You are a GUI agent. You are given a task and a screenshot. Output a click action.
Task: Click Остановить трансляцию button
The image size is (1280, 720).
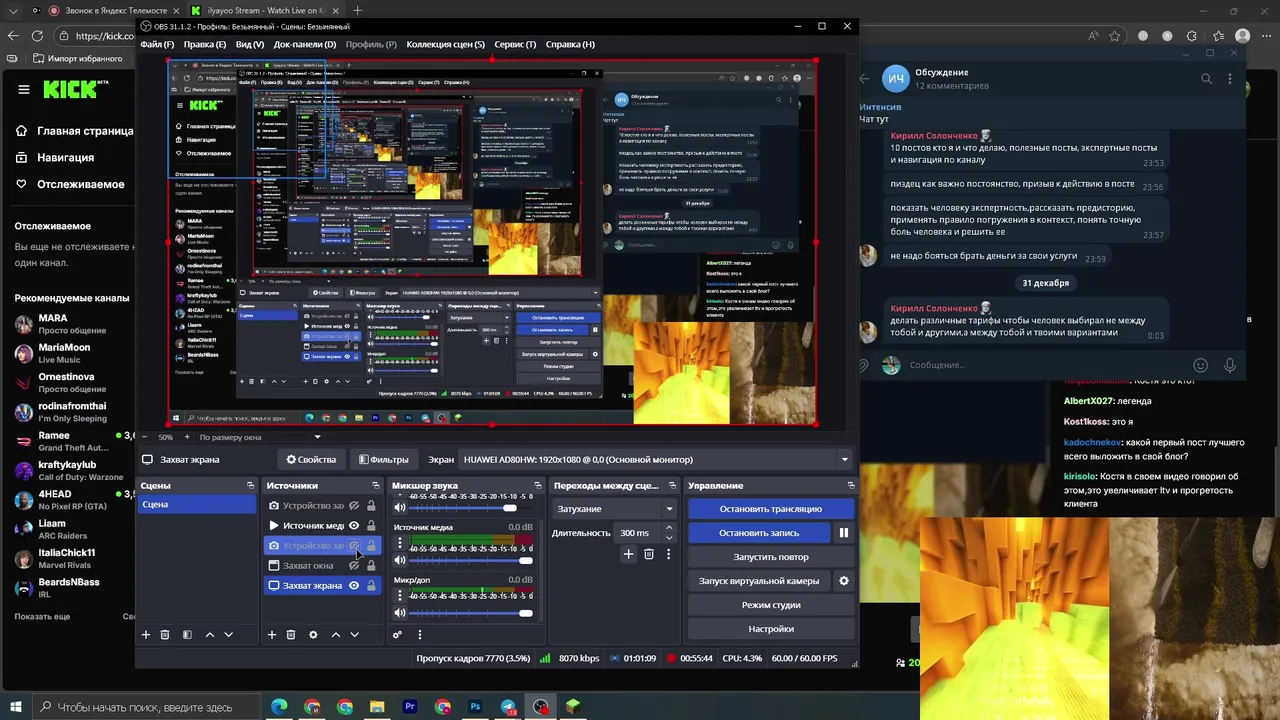pos(770,509)
